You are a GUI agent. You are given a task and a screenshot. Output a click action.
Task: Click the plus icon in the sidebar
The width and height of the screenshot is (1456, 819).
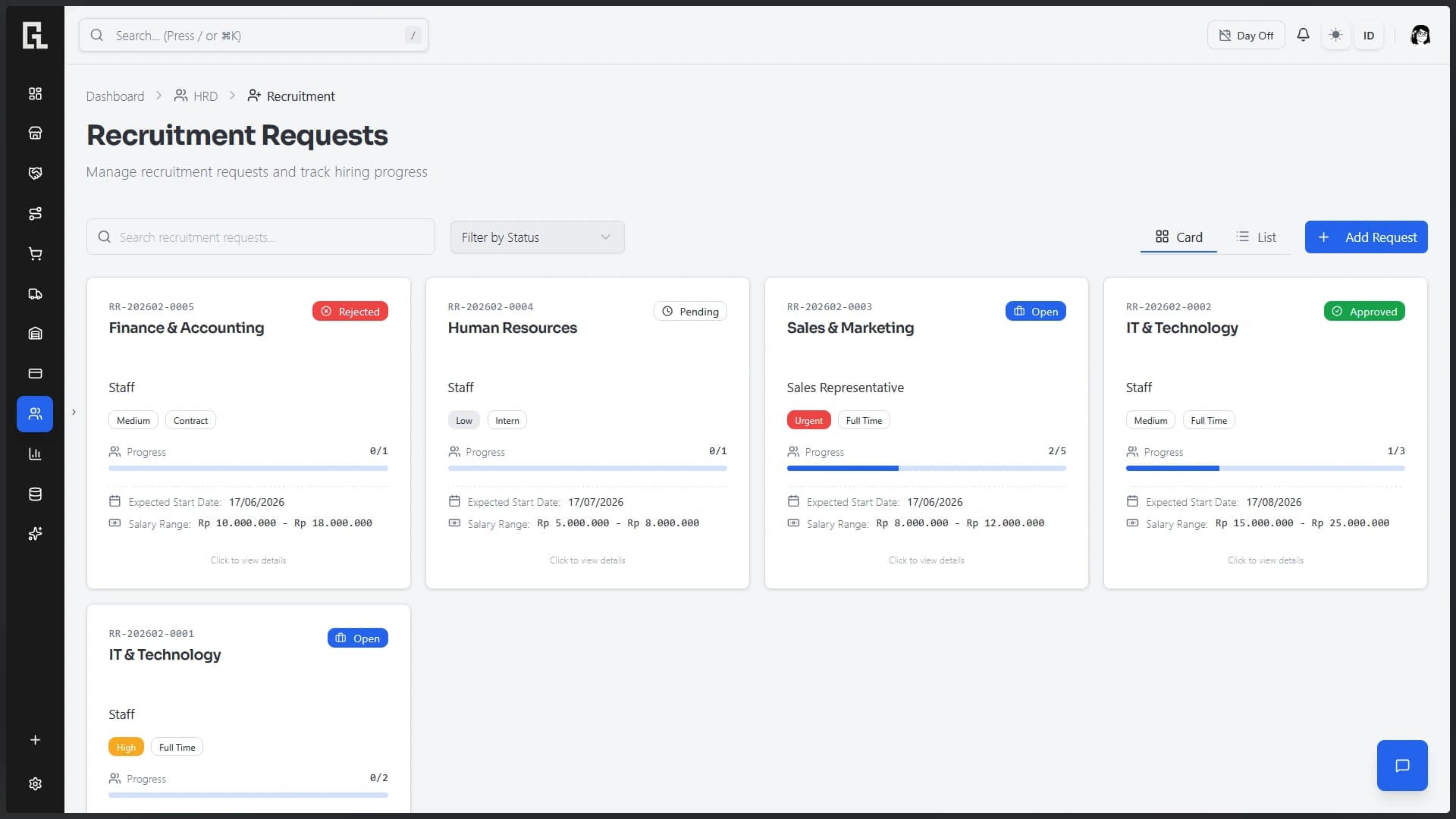coord(35,740)
